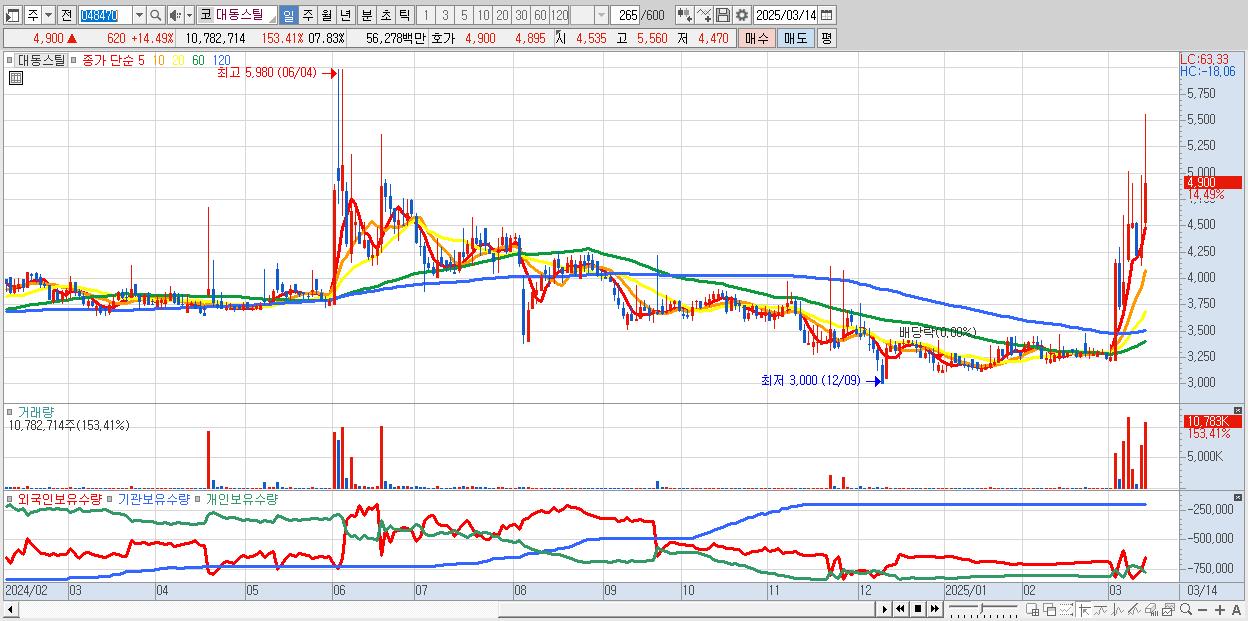The height and width of the screenshot is (621, 1248).
Task: Choose the 5 interval button
Action: pos(464,15)
